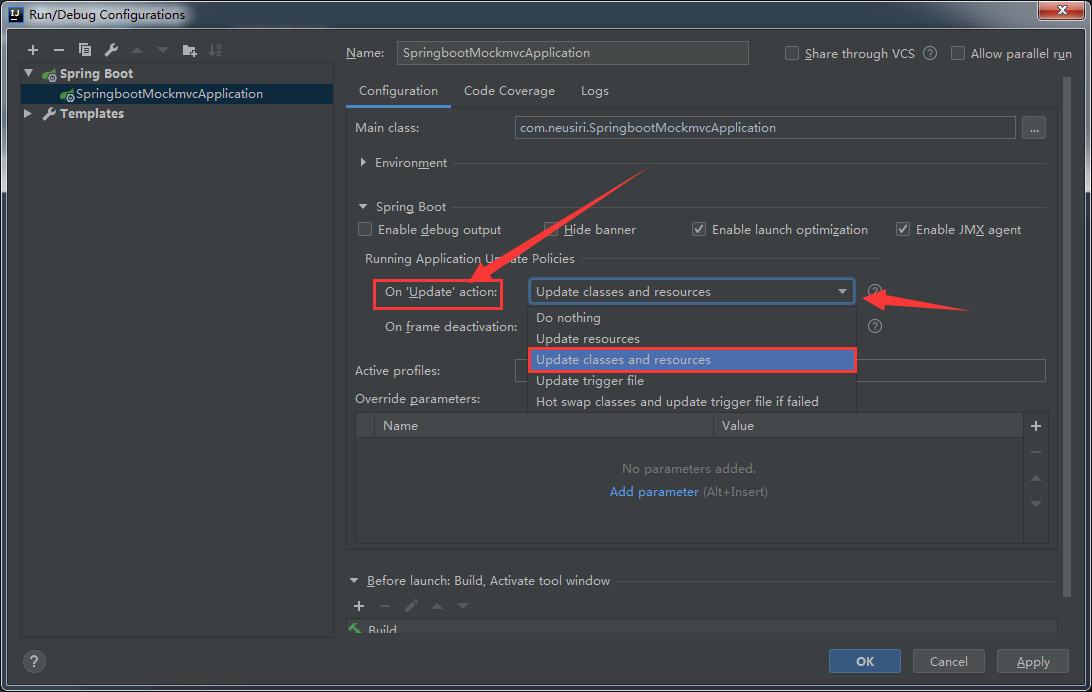Open dialog help question mark button

click(x=33, y=661)
